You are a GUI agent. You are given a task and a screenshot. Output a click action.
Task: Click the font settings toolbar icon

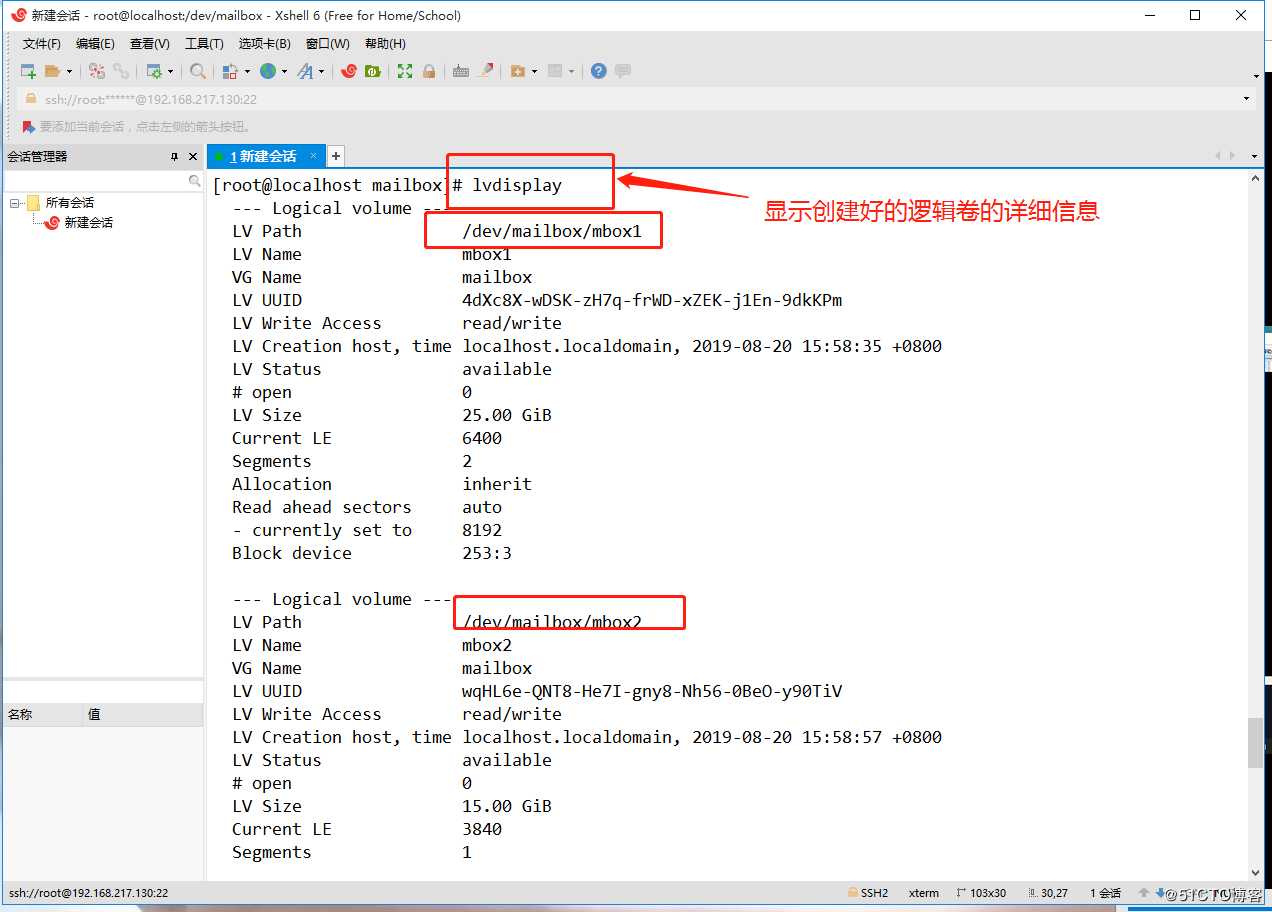point(304,71)
